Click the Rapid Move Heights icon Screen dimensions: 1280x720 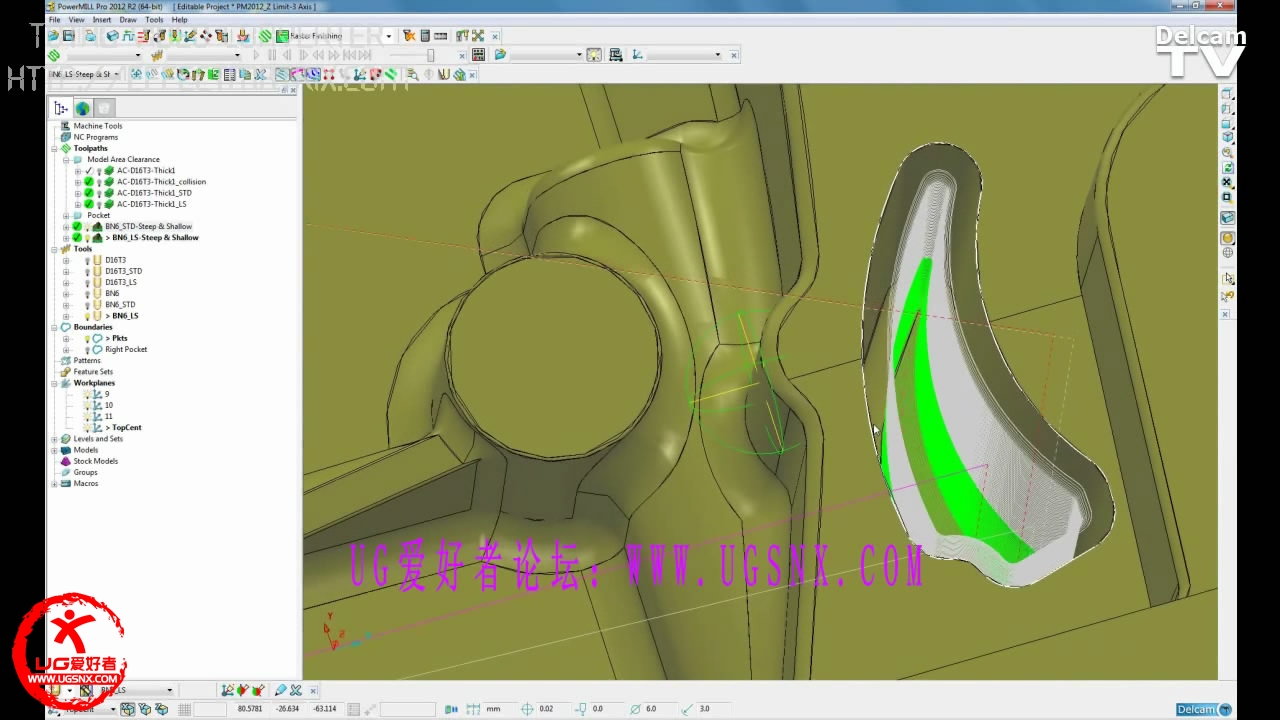point(143,36)
